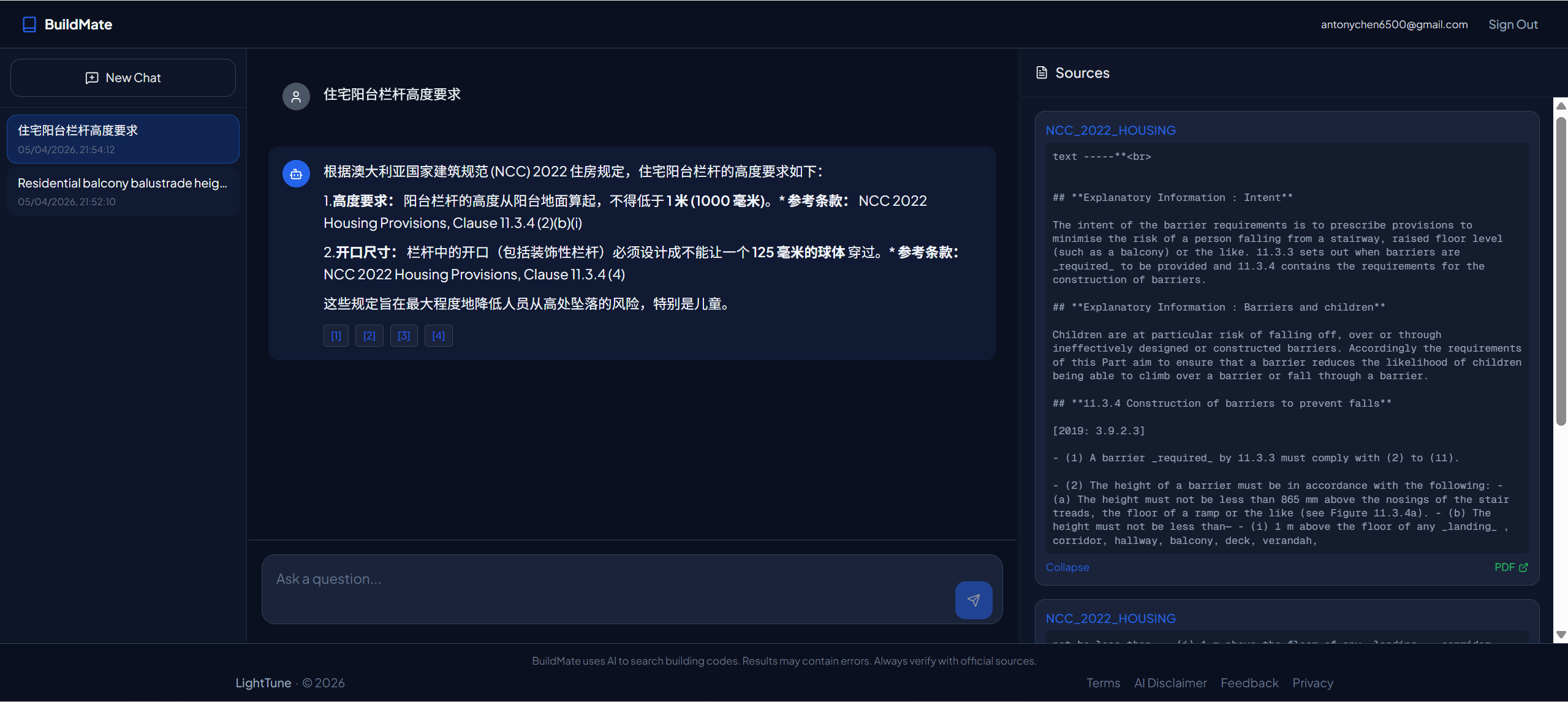Open the Residential balcony balustrade chat
This screenshot has height=702, width=1568.
click(123, 191)
